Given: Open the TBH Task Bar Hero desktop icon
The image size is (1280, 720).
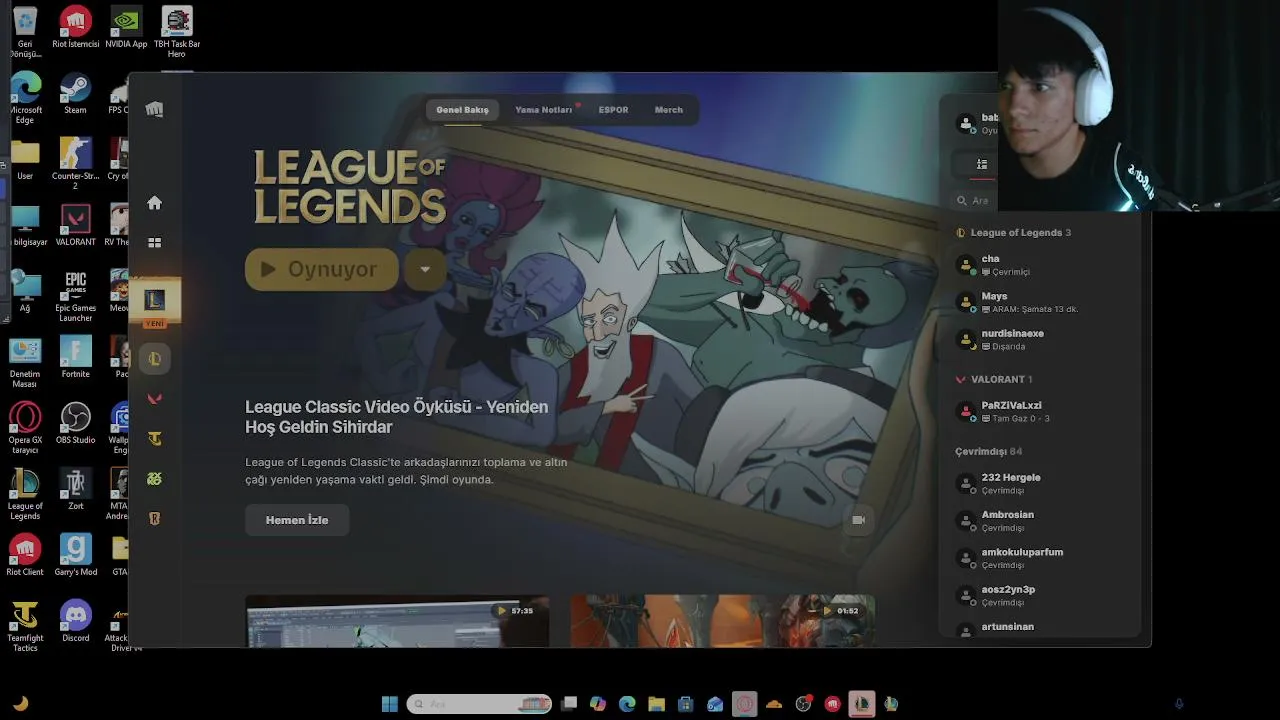Looking at the screenshot, I should coord(177,32).
